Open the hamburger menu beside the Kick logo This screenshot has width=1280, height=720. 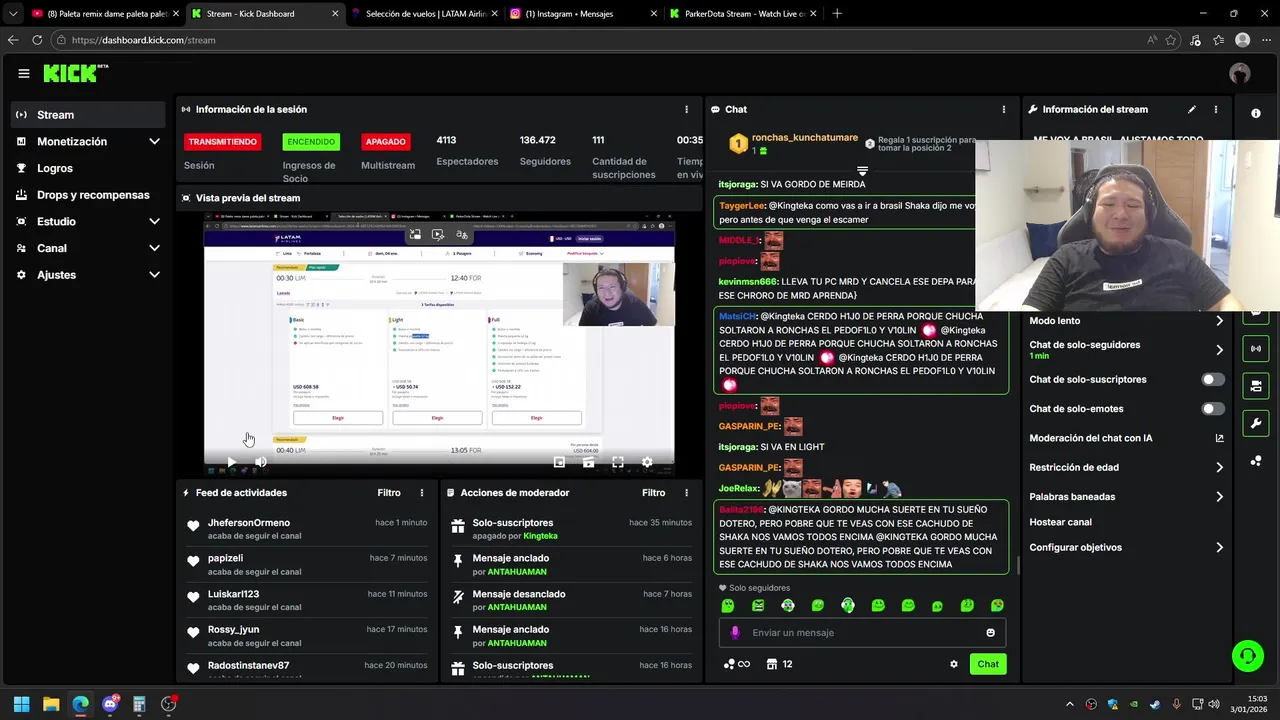23,73
